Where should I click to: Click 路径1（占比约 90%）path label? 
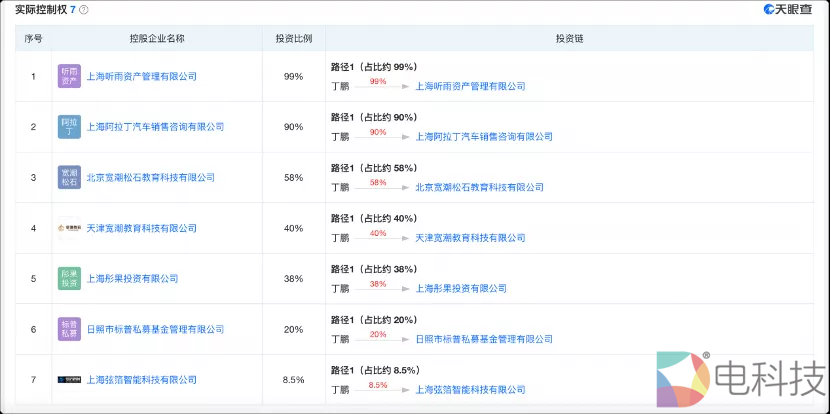[374, 117]
